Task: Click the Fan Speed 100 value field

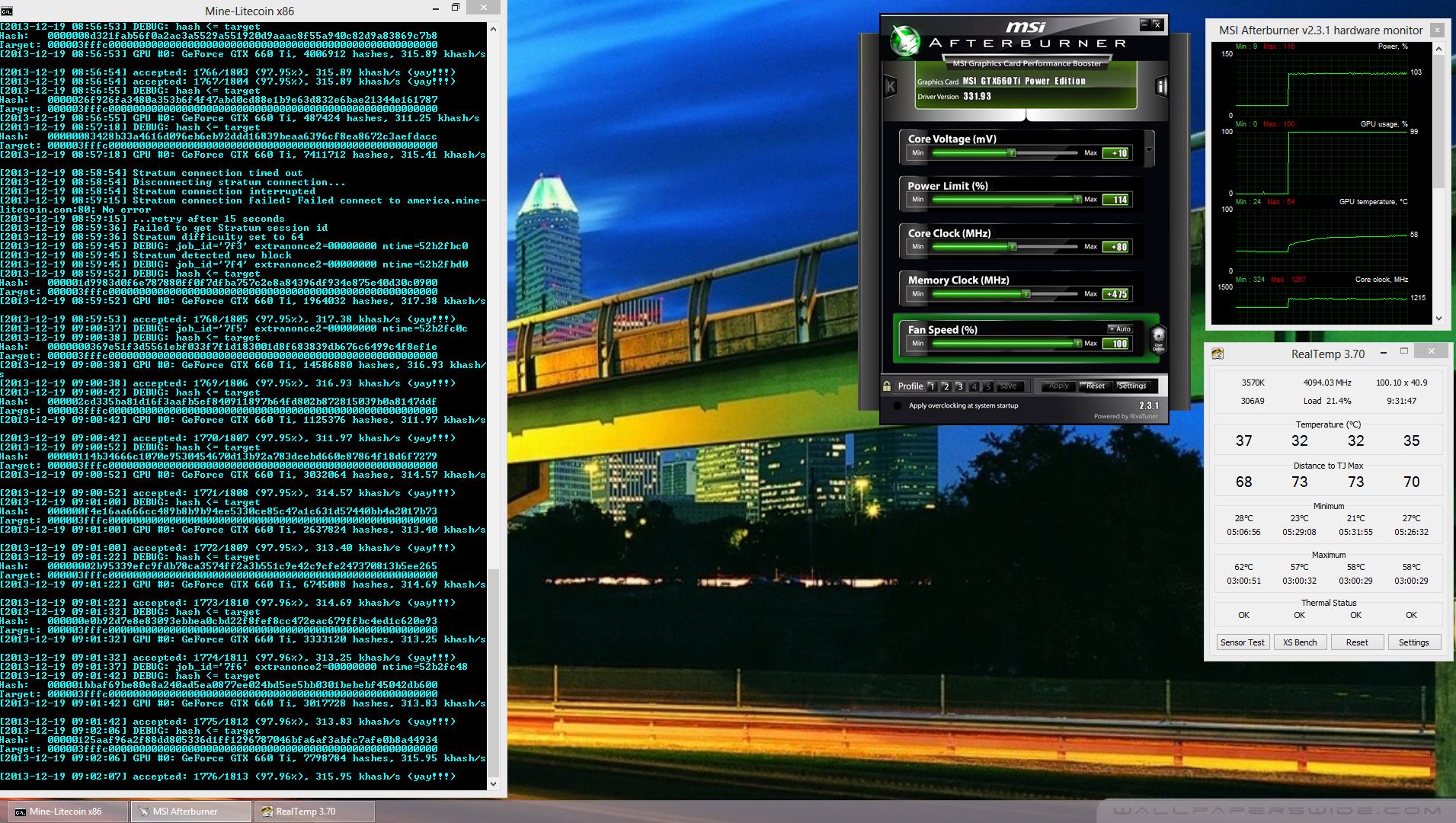Action: coord(1116,344)
